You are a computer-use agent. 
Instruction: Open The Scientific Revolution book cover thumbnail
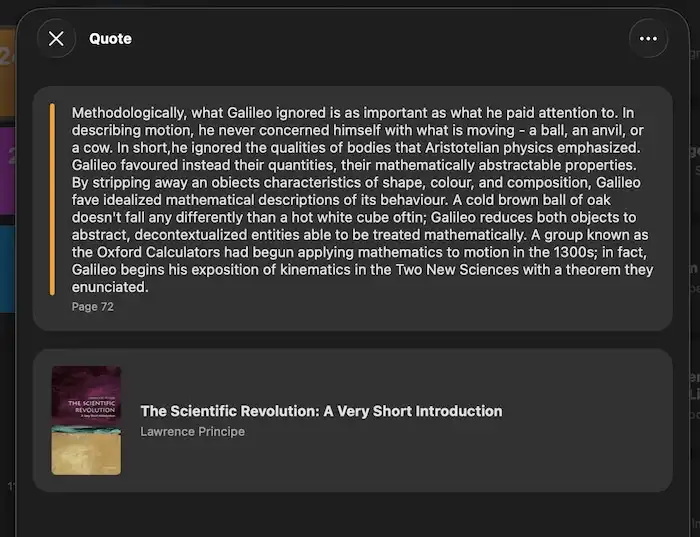pos(86,420)
